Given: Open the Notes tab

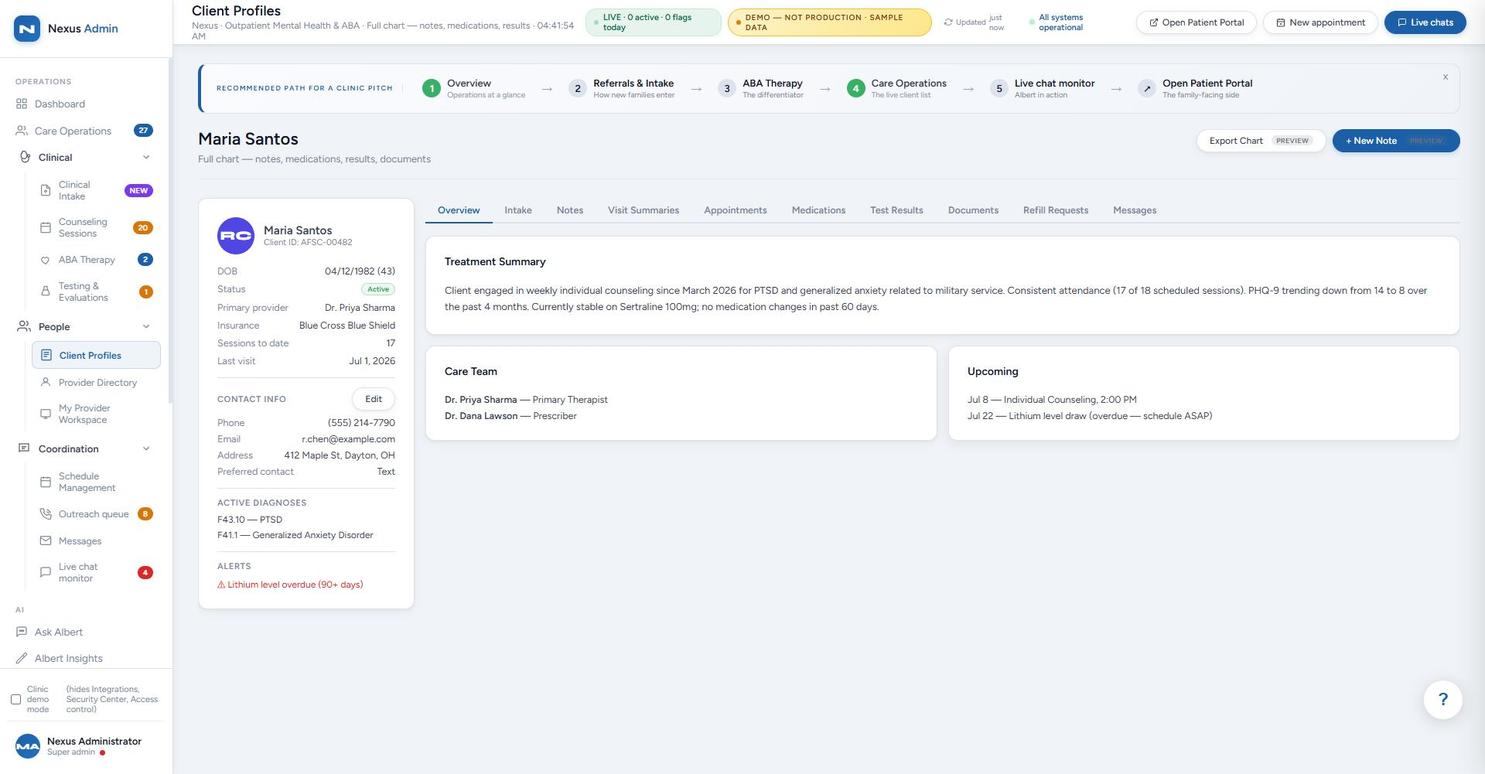Looking at the screenshot, I should [x=570, y=210].
